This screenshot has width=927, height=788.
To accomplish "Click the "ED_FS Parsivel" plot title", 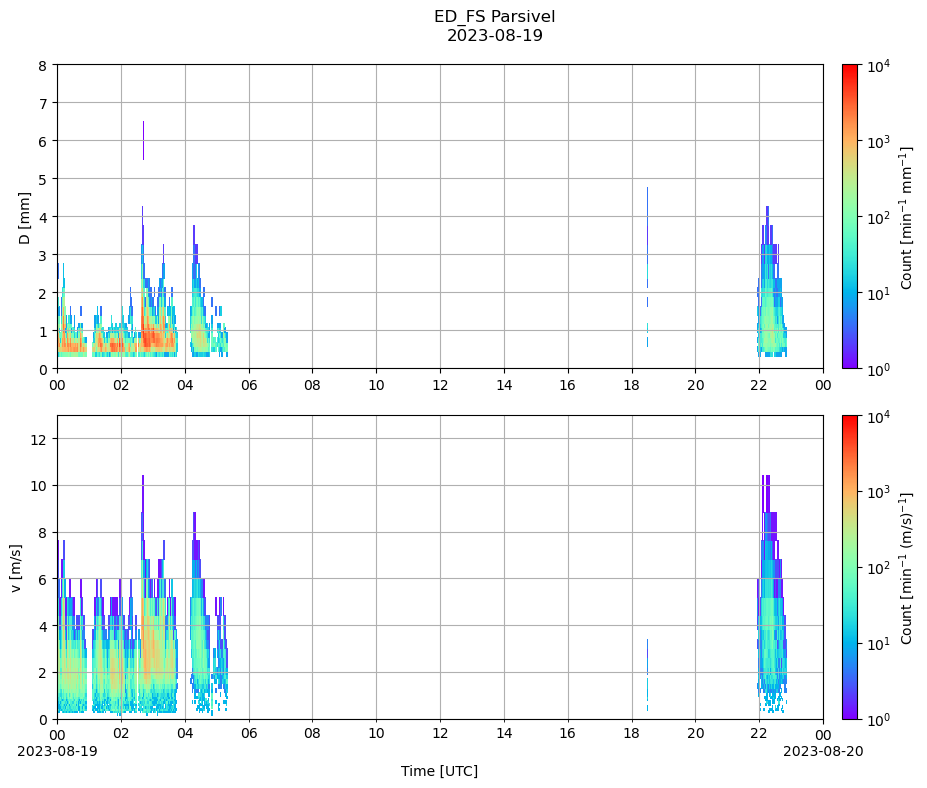I will point(494,17).
